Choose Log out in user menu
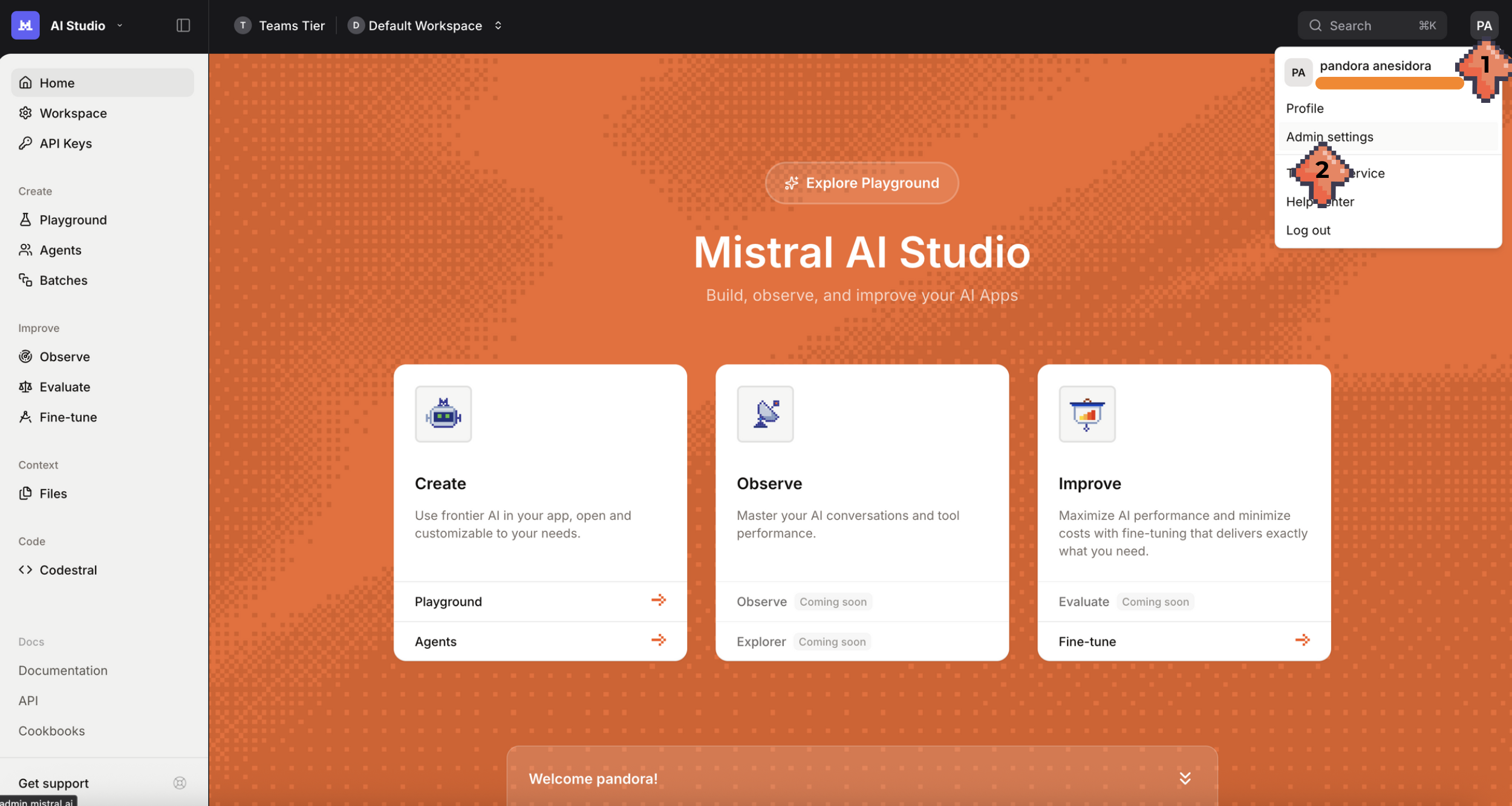The image size is (1512, 806). 1308,230
